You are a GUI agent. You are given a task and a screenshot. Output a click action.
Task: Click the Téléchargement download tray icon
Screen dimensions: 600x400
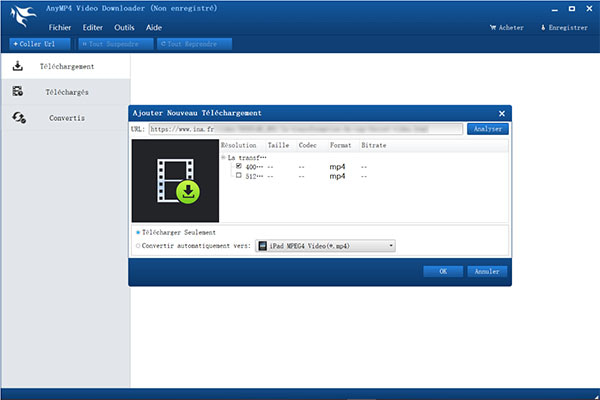click(18, 66)
